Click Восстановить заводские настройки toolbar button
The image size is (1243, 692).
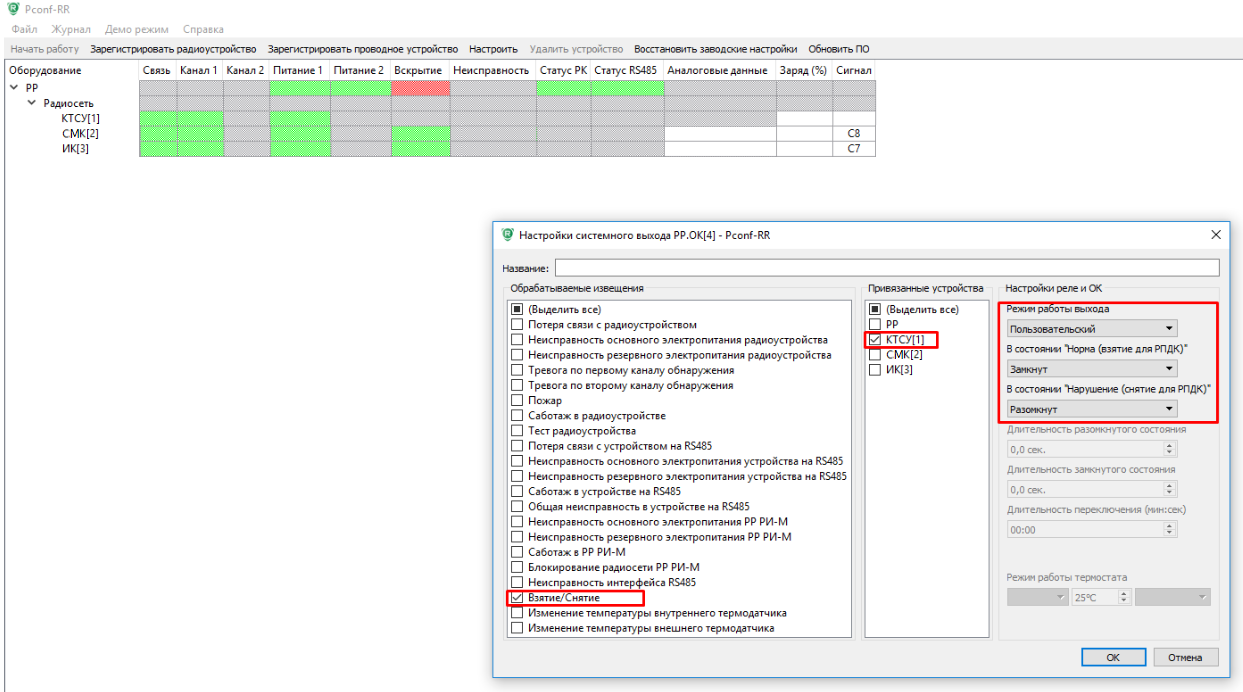pyautogui.click(x=715, y=49)
